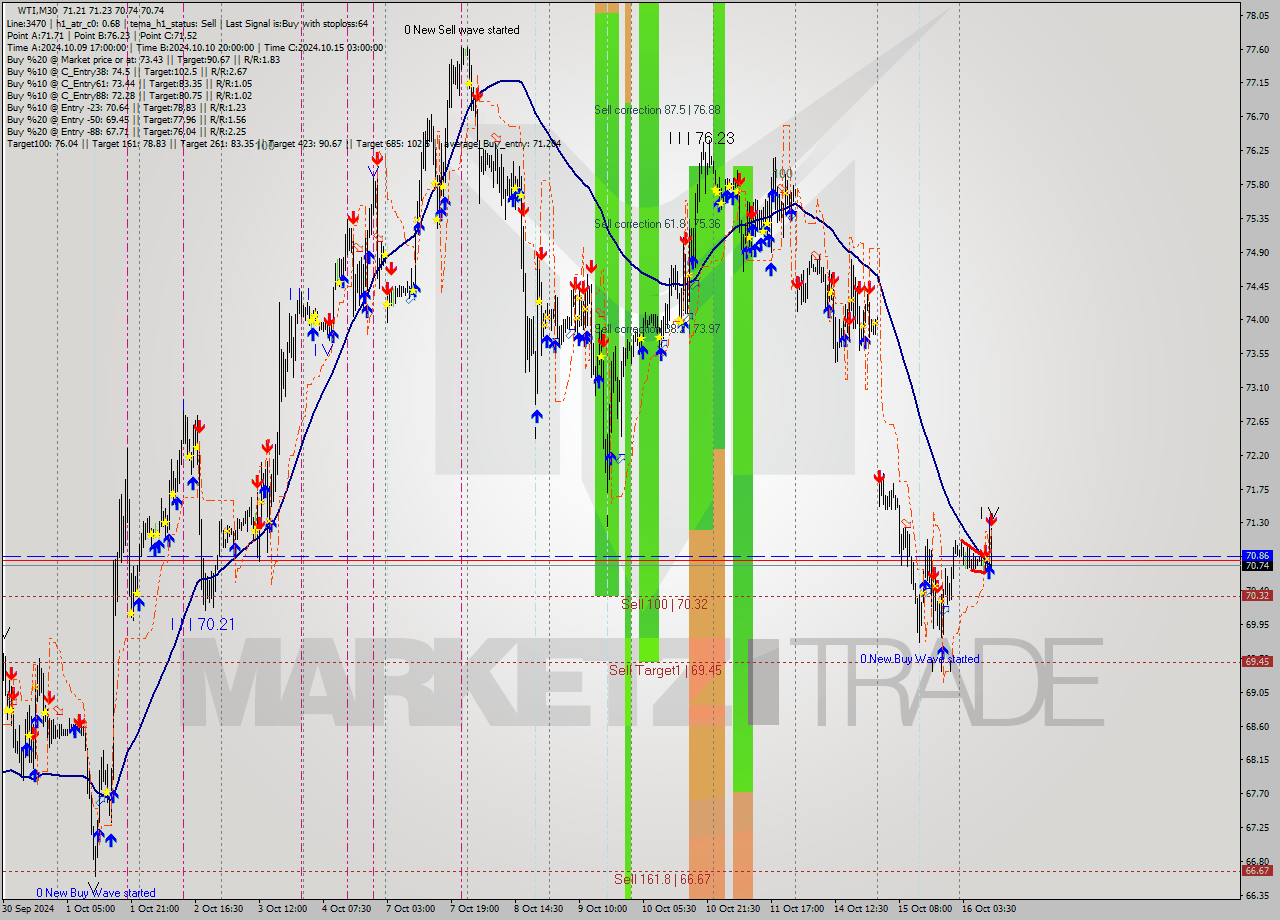Select the 'Target100: 76.04' targets line
The width and height of the screenshot is (1280, 920).
tap(283, 144)
